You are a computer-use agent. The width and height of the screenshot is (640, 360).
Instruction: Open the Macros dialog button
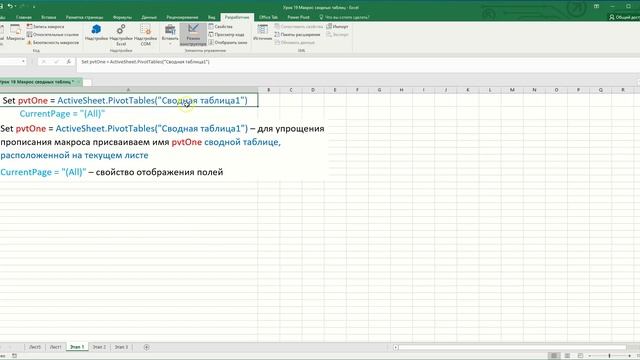(x=16, y=33)
